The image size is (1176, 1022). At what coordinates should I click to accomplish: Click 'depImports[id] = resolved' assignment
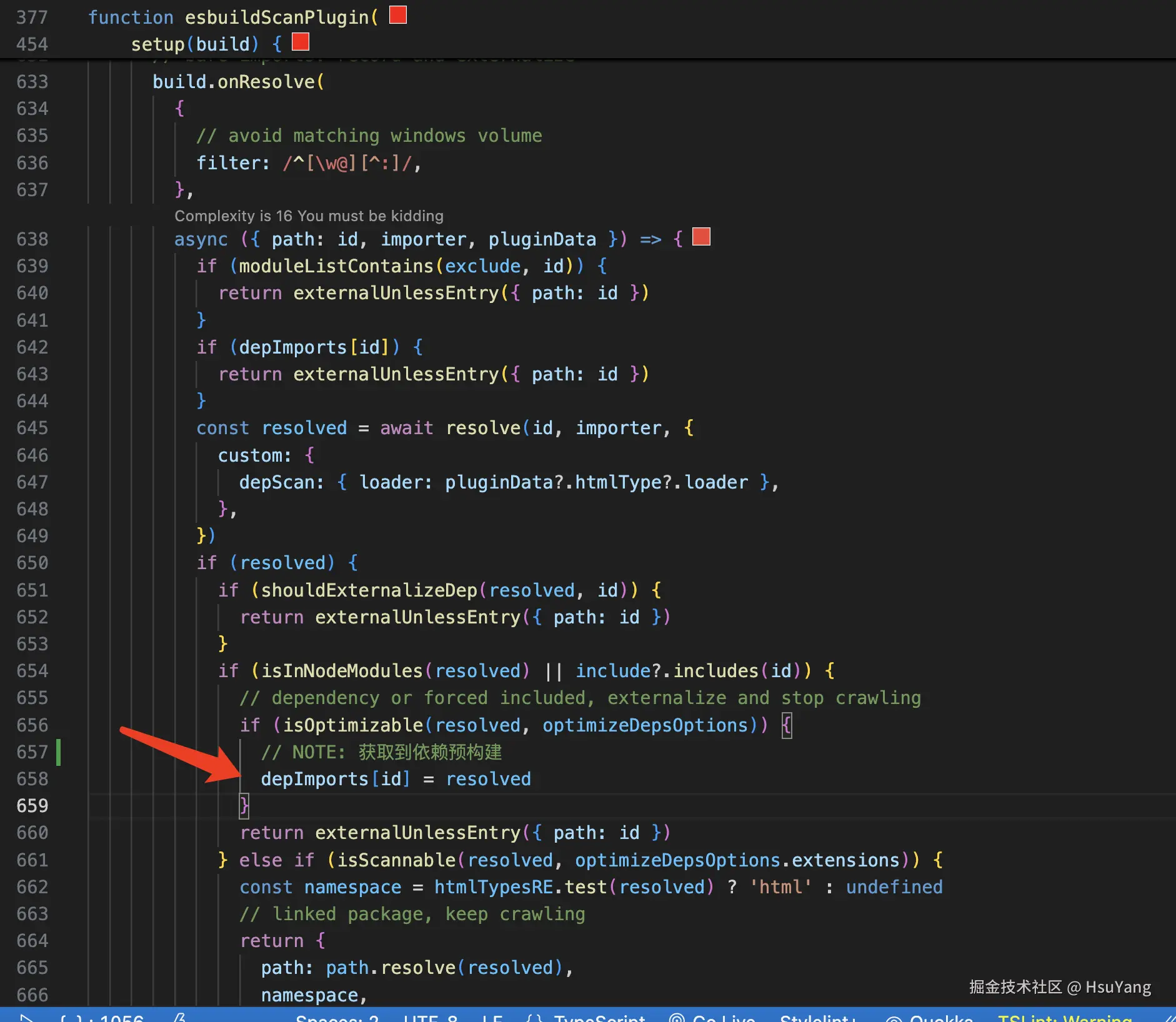[396, 779]
